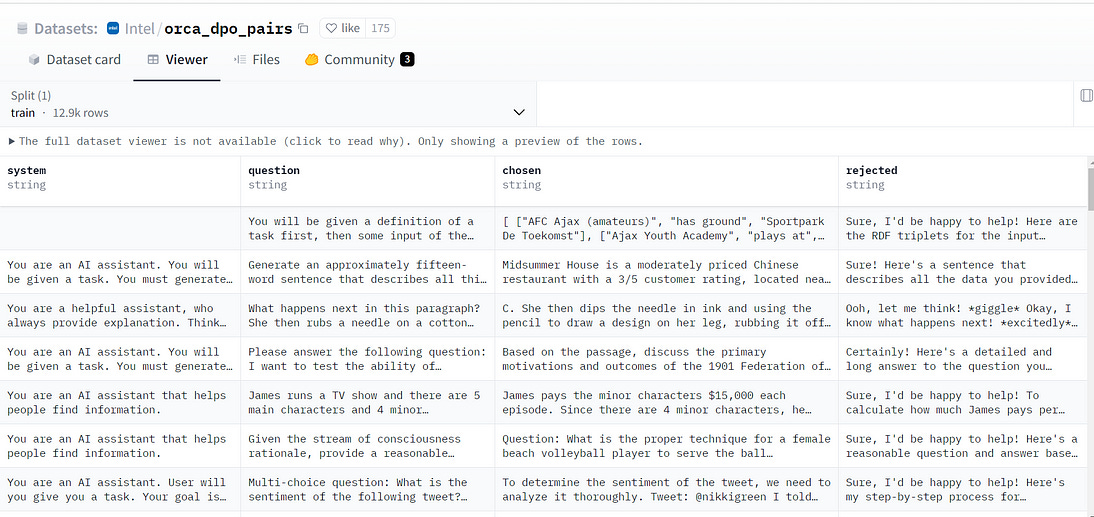Click the 'RDF triplets for the input' cell
Image resolution: width=1094 pixels, height=517 pixels.
point(963,228)
